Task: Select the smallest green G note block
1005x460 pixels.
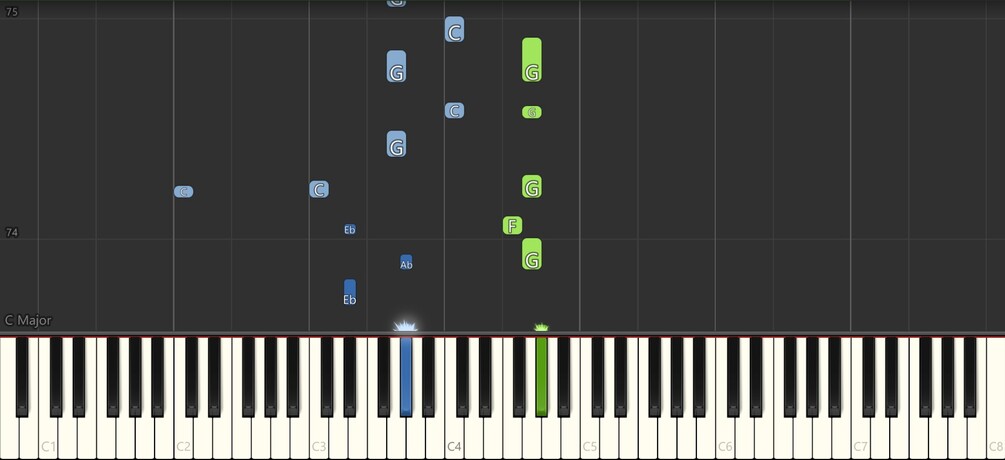Action: coord(531,112)
